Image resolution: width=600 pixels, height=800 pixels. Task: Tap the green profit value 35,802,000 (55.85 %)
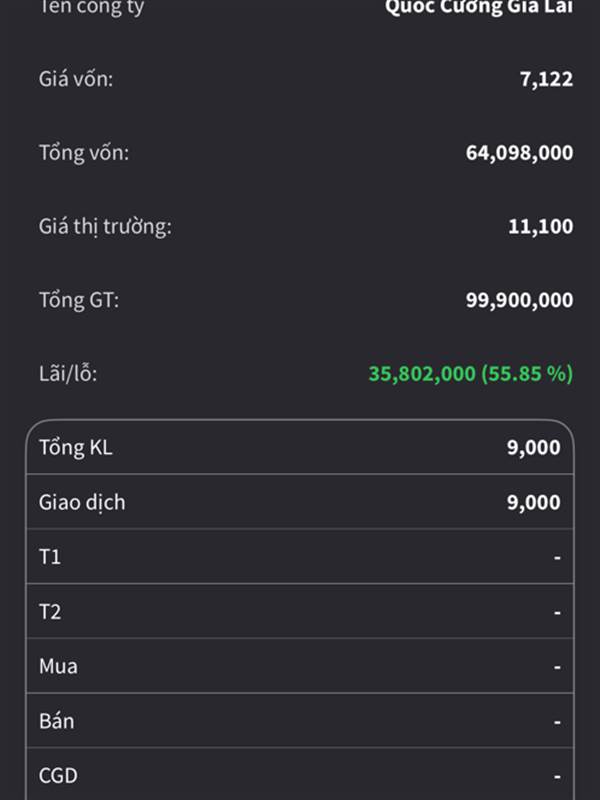(470, 373)
